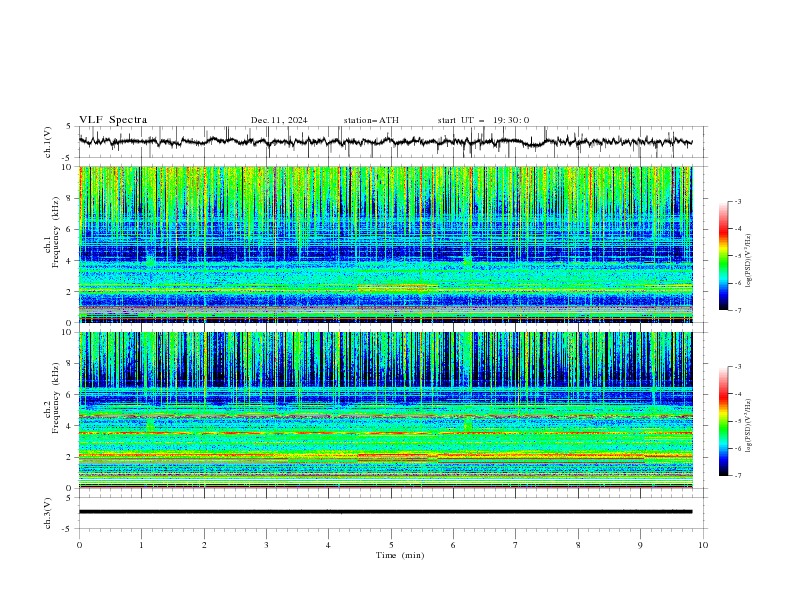Click the 'ch.1(V)' waveform axis label
This screenshot has width=792, height=612.
coord(48,142)
